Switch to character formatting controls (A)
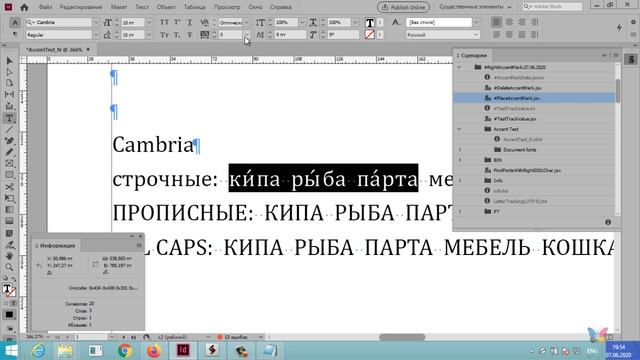Screen dimensions: 640x360 click(x=15, y=22)
